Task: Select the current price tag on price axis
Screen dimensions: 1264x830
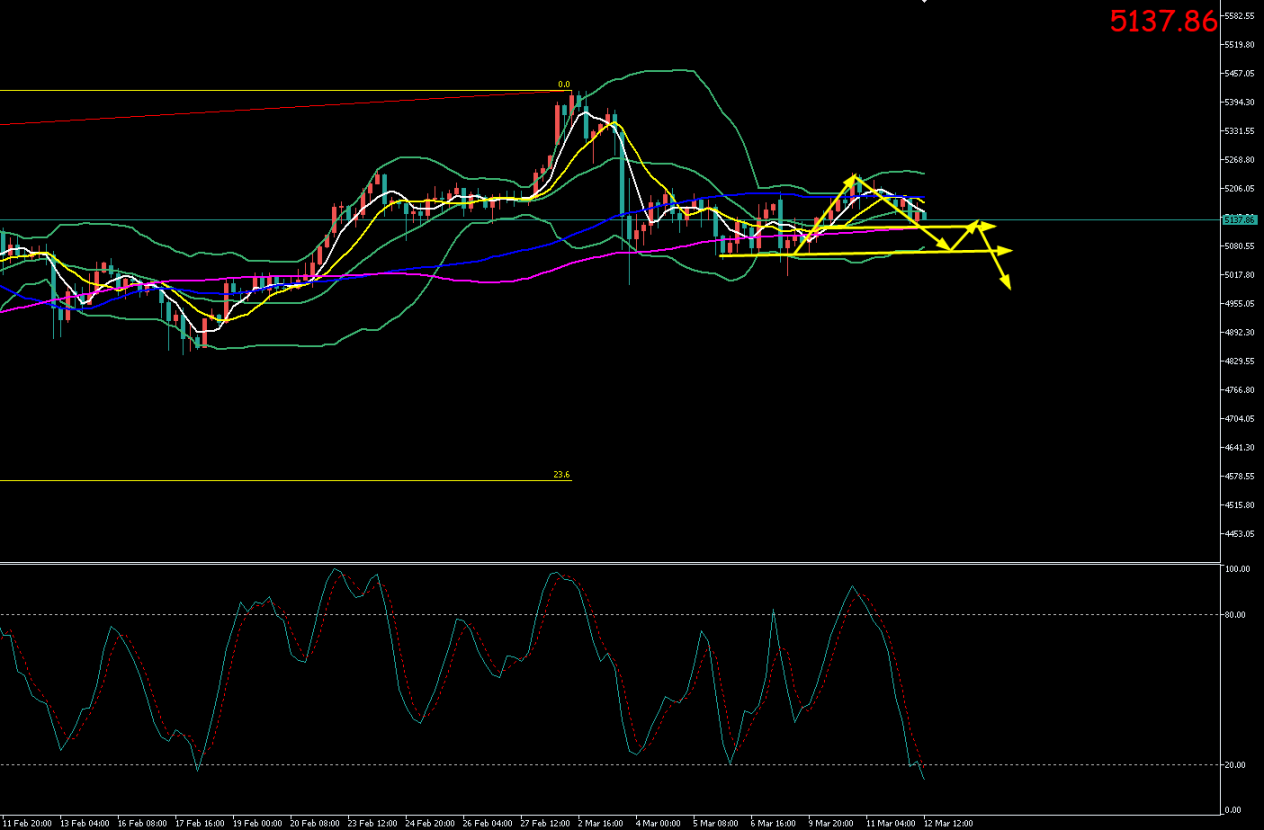Action: pyautogui.click(x=1241, y=219)
